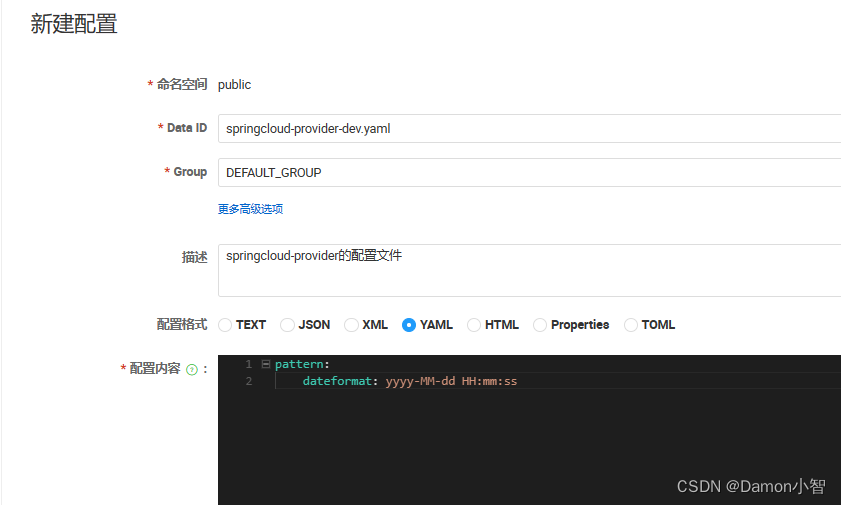Click the help icon beside 配置内容
The height and width of the screenshot is (505, 841).
pyautogui.click(x=192, y=369)
